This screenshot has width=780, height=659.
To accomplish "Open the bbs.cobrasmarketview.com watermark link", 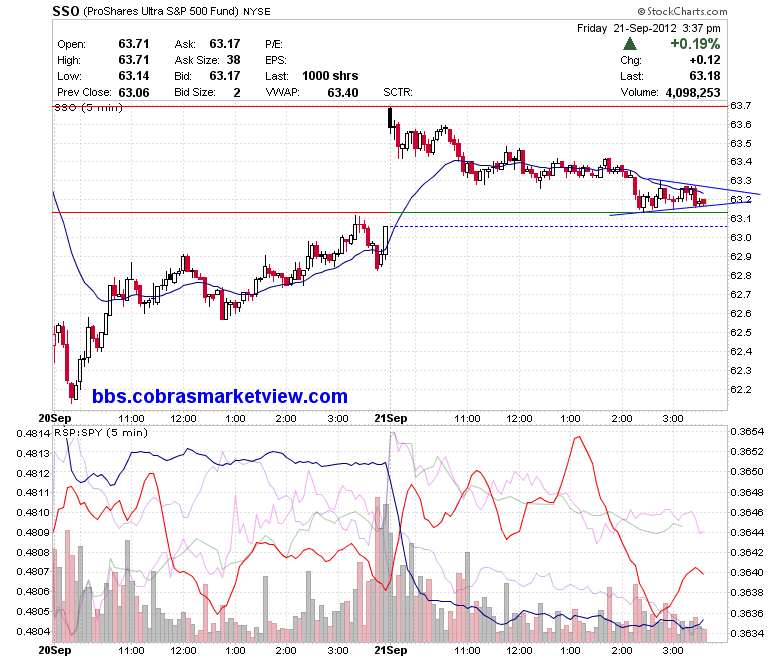I will tap(220, 396).
